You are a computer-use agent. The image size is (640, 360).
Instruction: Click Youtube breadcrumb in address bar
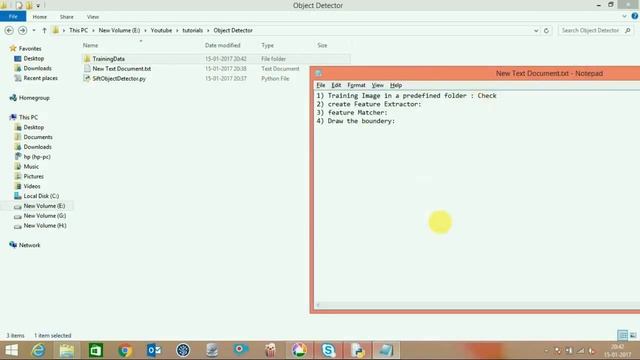click(161, 30)
